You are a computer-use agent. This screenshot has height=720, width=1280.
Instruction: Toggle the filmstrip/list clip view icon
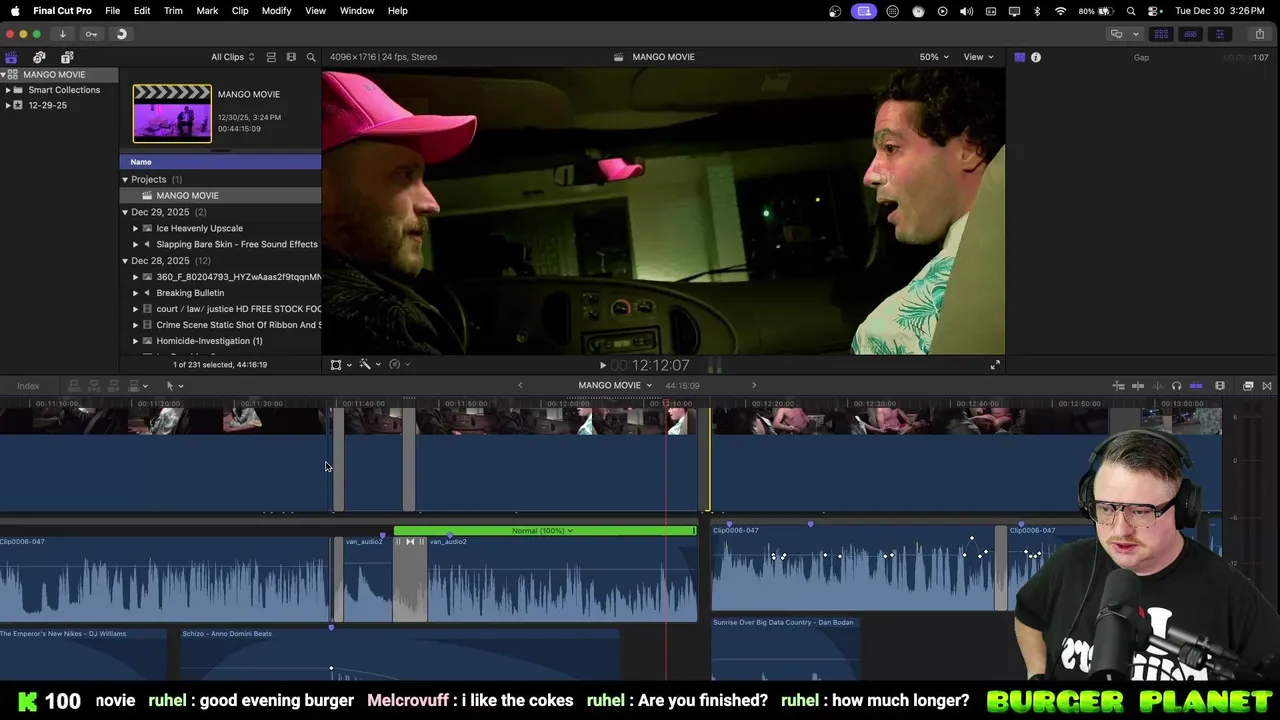click(271, 57)
